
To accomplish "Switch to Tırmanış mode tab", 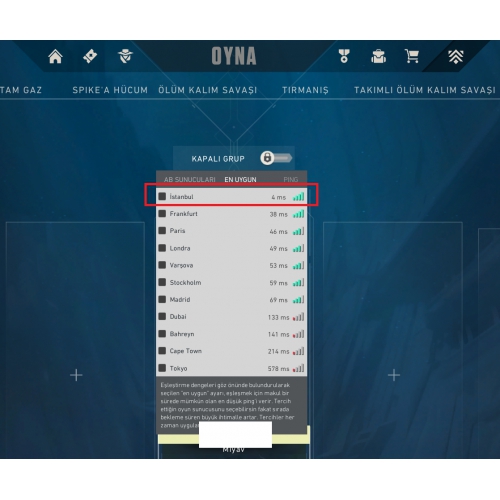I will coord(305,90).
